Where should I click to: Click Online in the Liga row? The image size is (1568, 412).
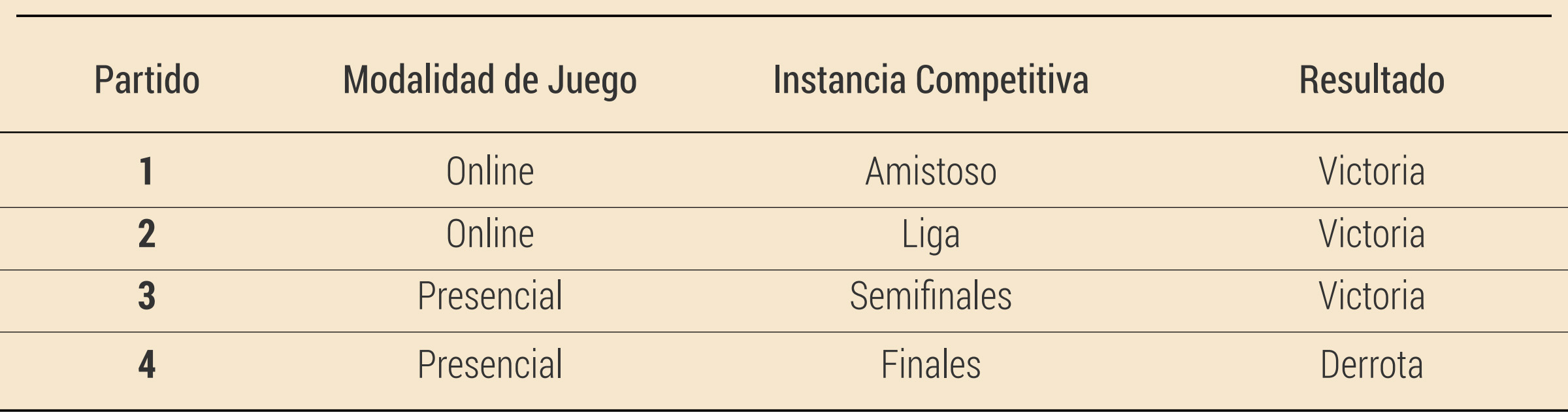(489, 233)
